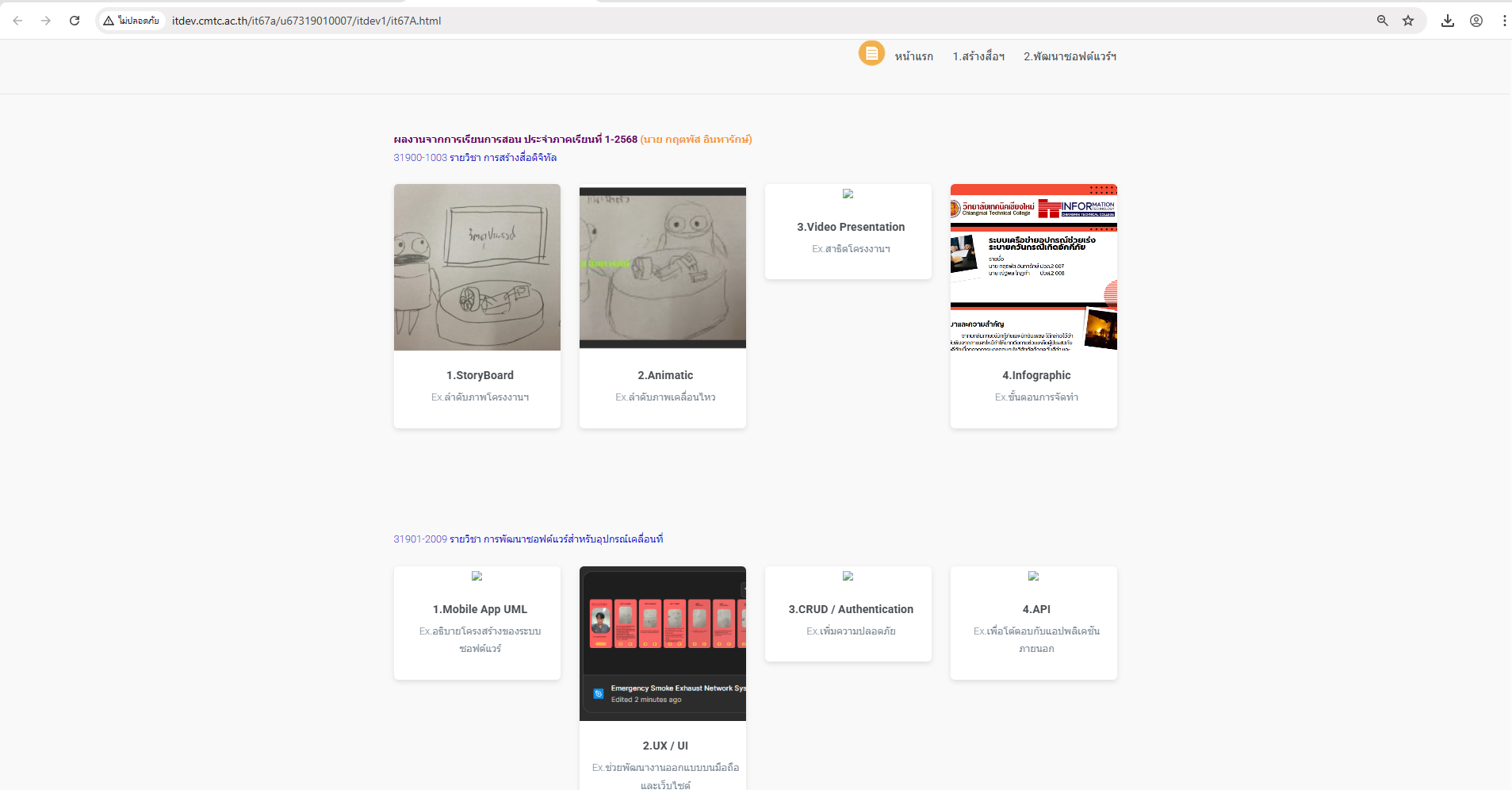Open the Infographic poster thumbnail
The height and width of the screenshot is (790, 1512).
click(1034, 267)
